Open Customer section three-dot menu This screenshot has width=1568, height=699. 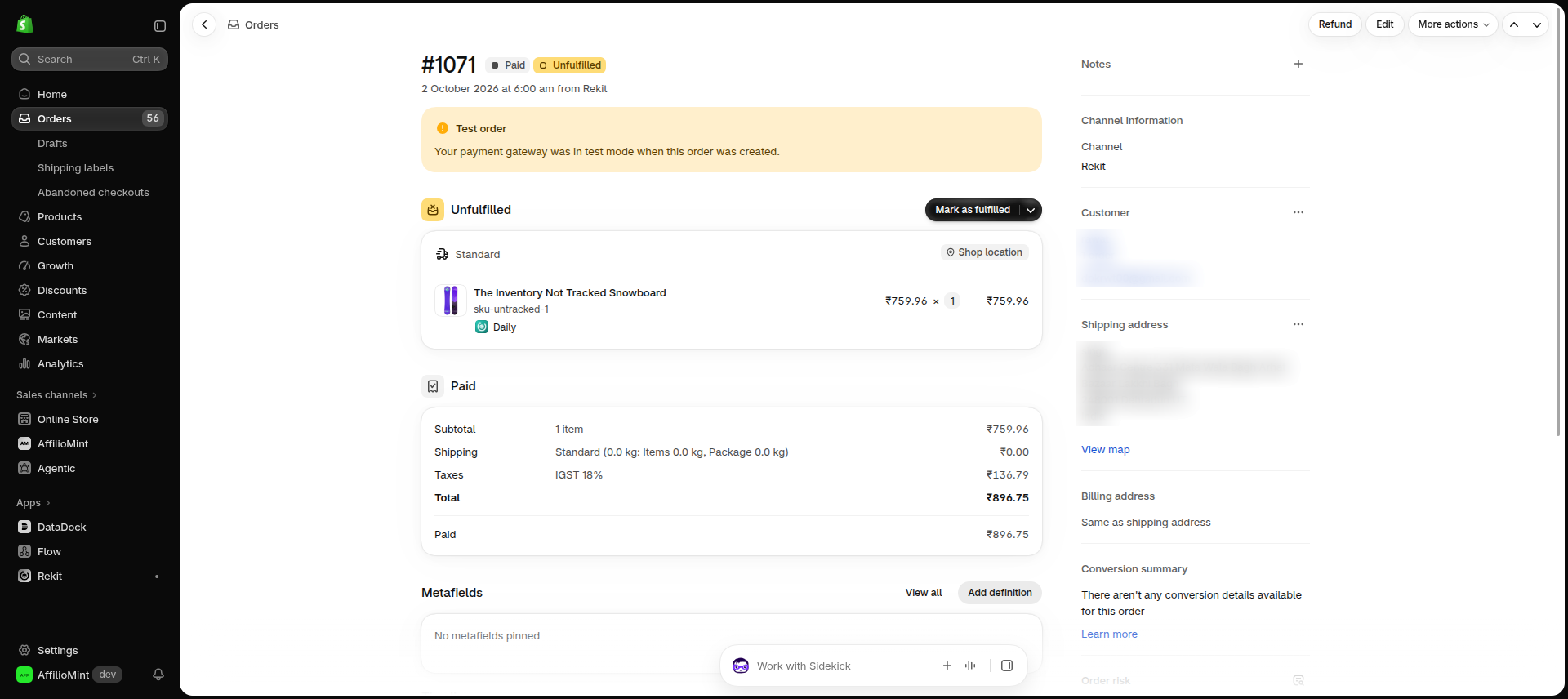pyautogui.click(x=1298, y=212)
